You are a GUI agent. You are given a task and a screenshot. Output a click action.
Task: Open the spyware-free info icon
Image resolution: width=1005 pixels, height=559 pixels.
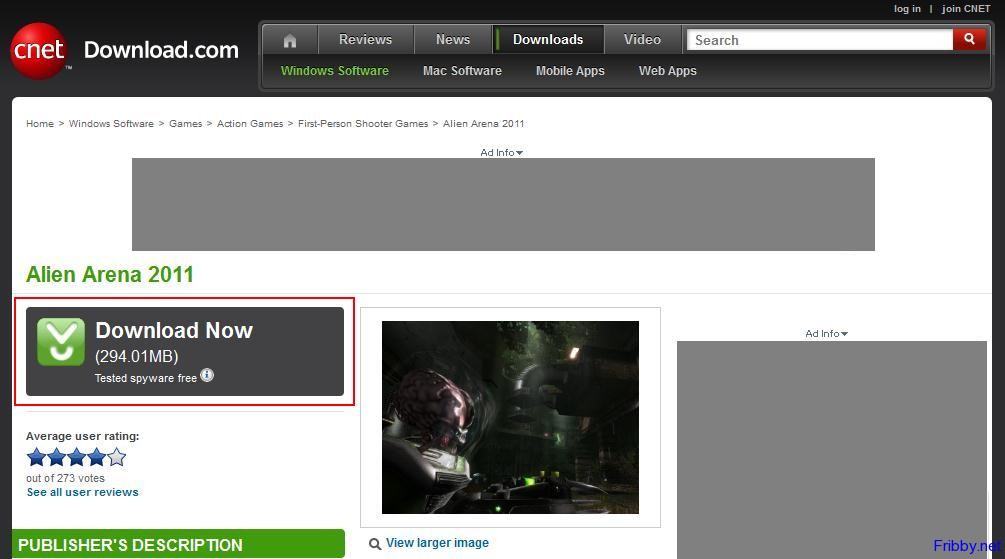click(x=207, y=375)
